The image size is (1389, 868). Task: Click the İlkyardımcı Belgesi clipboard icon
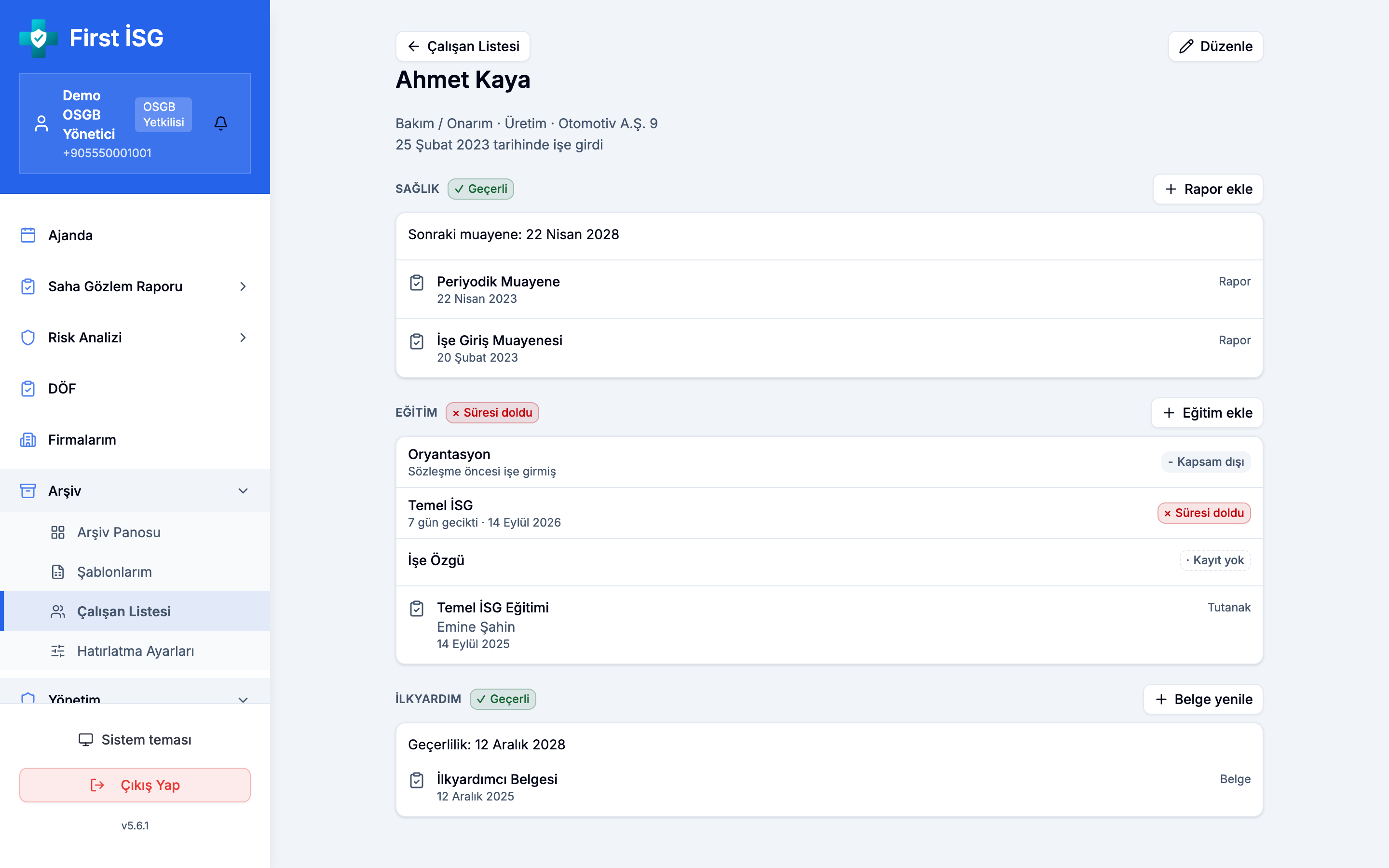click(417, 780)
